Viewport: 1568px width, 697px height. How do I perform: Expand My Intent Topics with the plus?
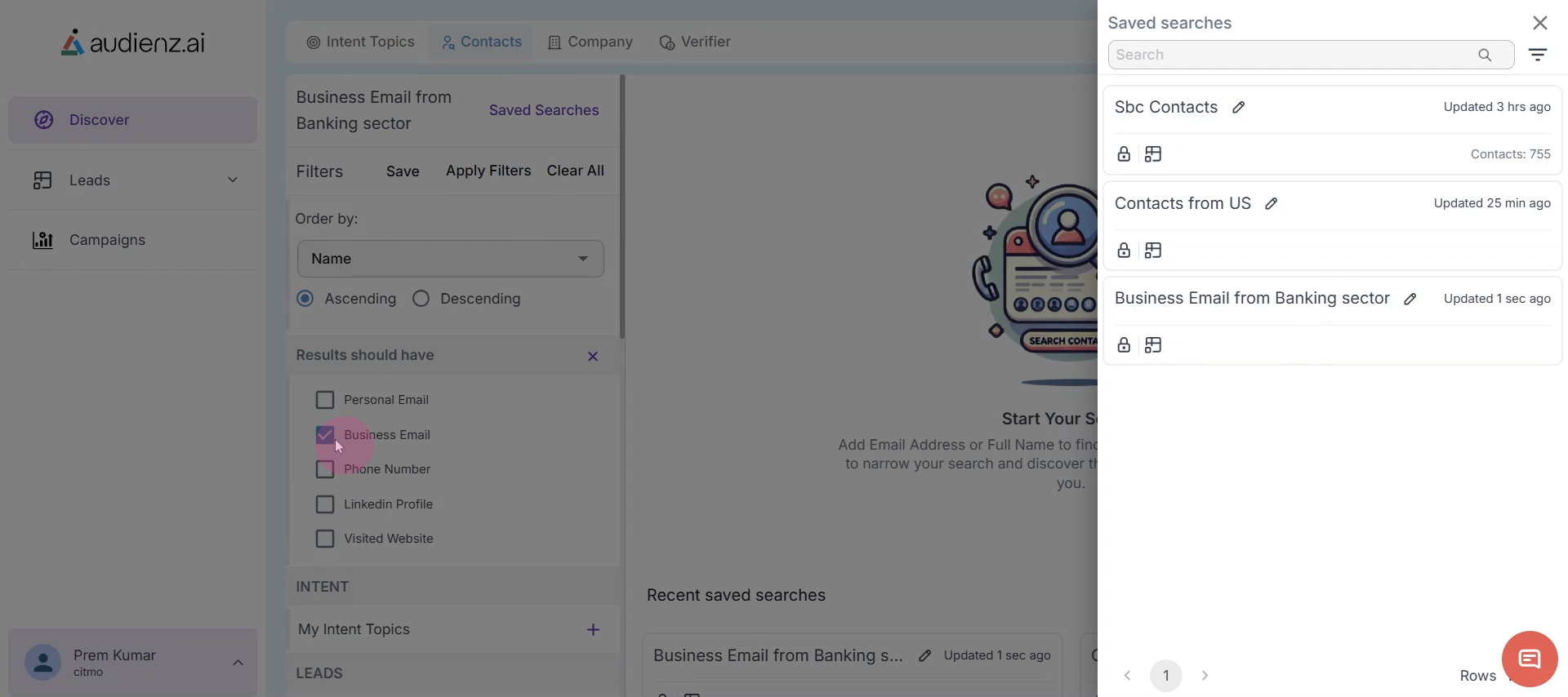coord(593,630)
